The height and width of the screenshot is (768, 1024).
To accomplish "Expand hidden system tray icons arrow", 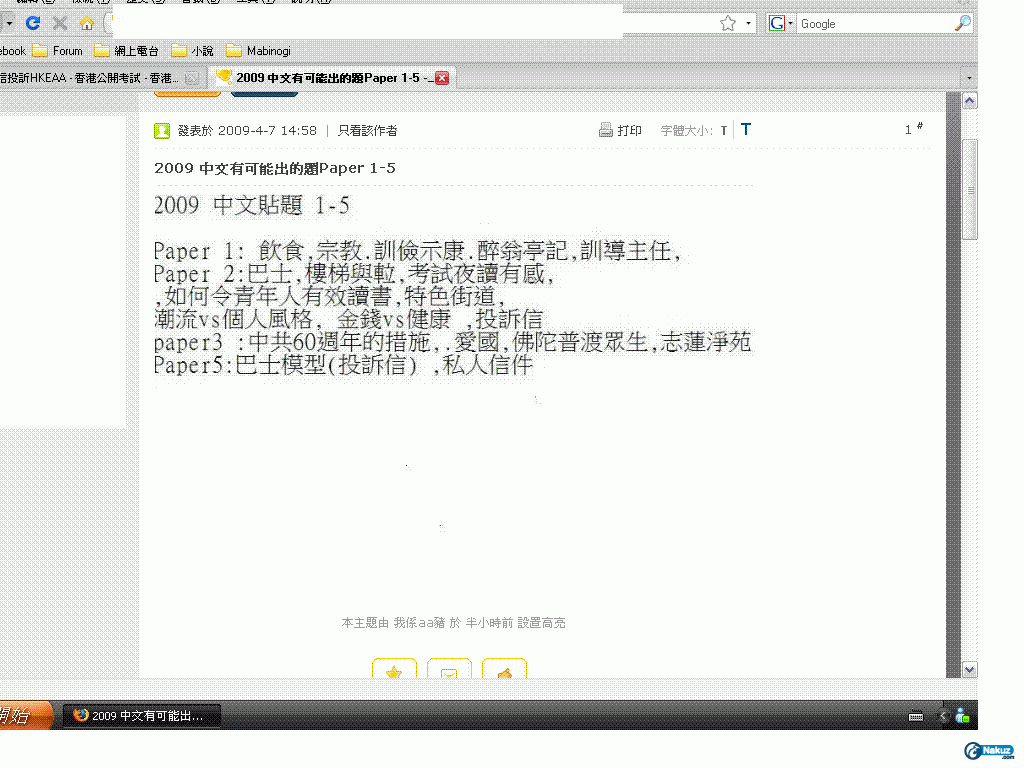I will (942, 716).
